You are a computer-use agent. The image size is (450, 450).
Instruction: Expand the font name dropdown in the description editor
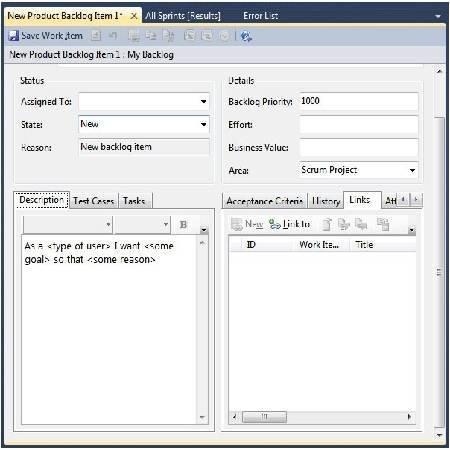click(108, 224)
